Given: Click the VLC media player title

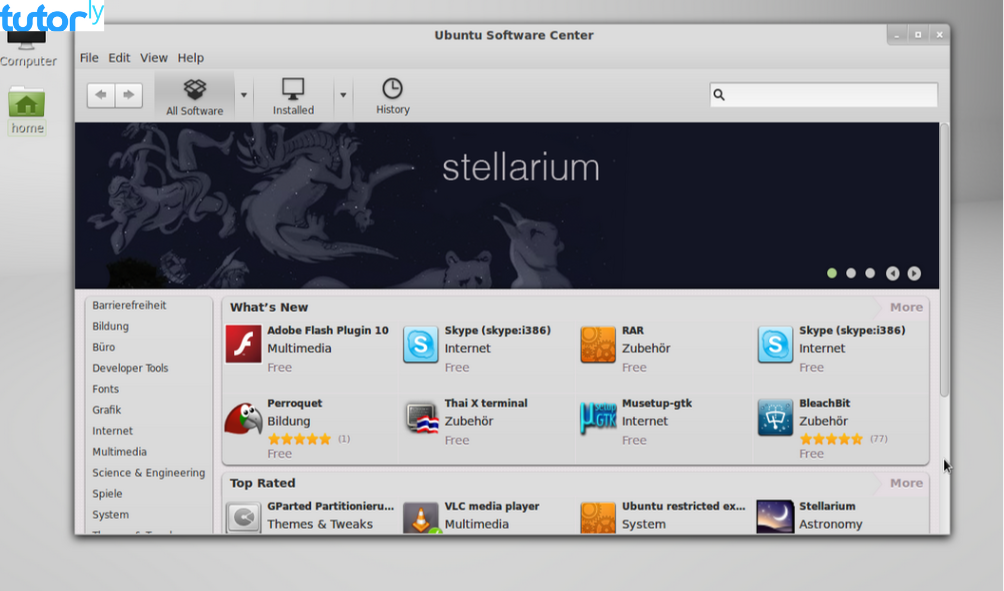Looking at the screenshot, I should (x=492, y=506).
